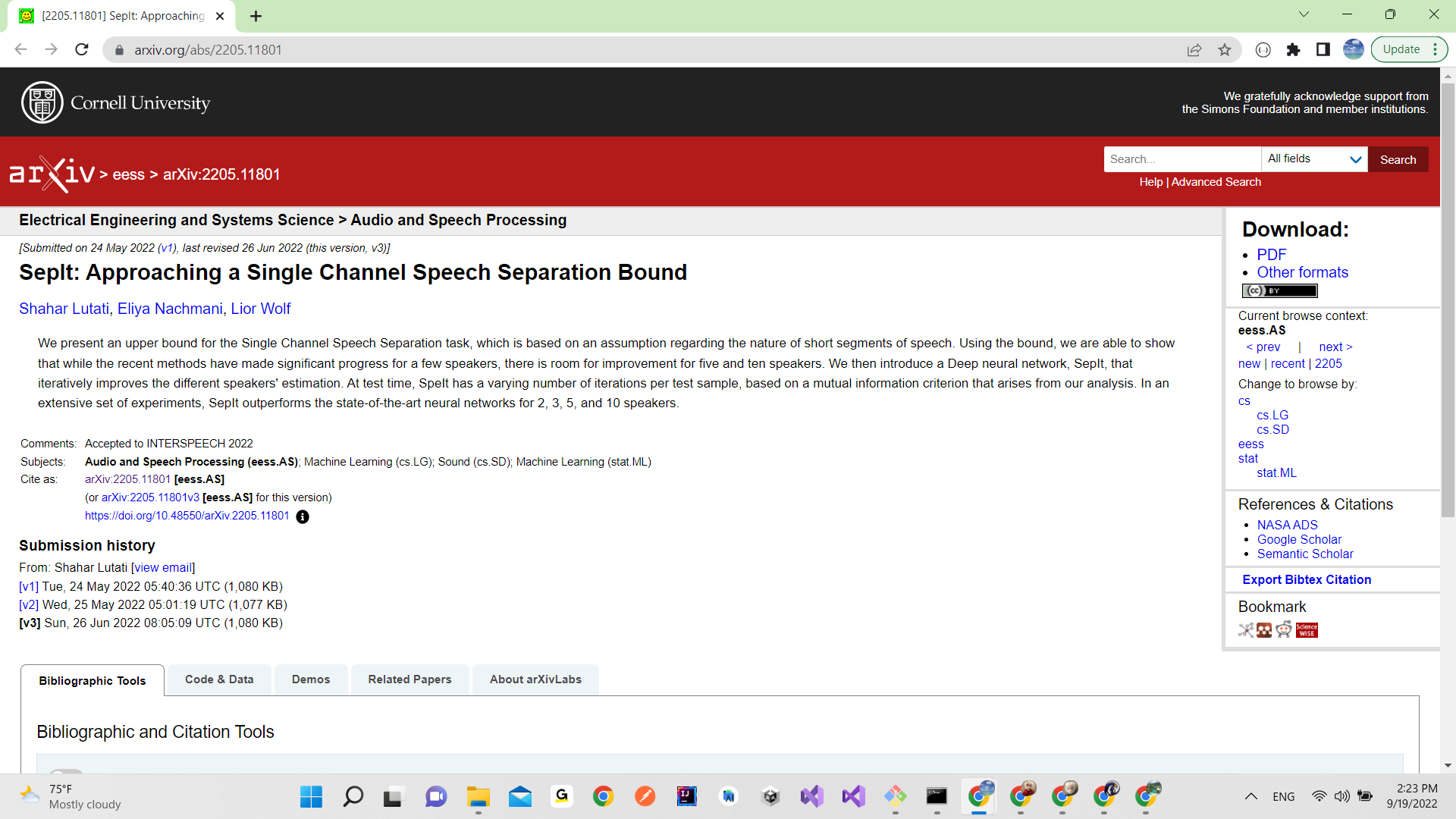Screen dimensions: 1456x819
Task: Click the info icon beside the DOI link
Action: coord(303,516)
